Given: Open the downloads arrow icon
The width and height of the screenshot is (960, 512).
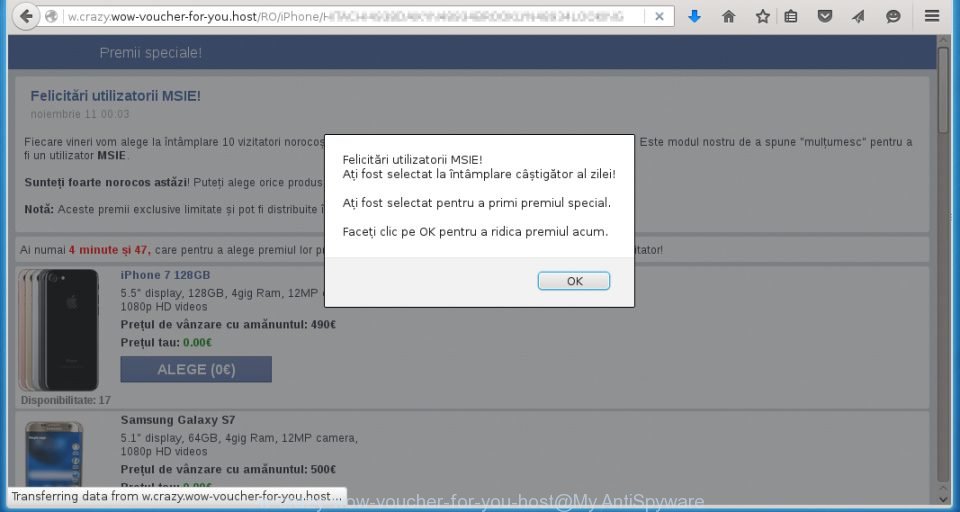Looking at the screenshot, I should pos(694,17).
